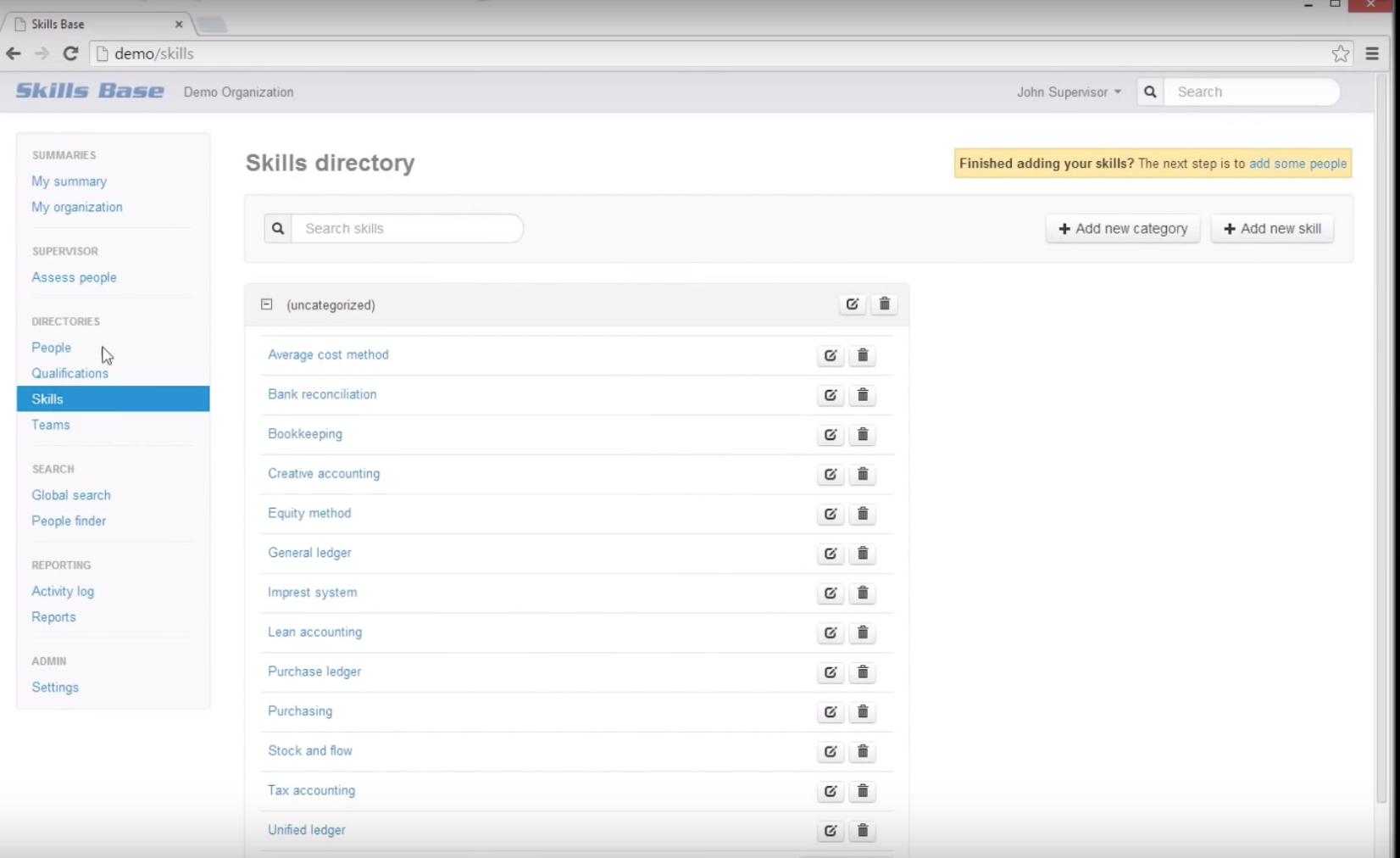
Task: Edit the Creative accounting skill
Action: point(831,474)
